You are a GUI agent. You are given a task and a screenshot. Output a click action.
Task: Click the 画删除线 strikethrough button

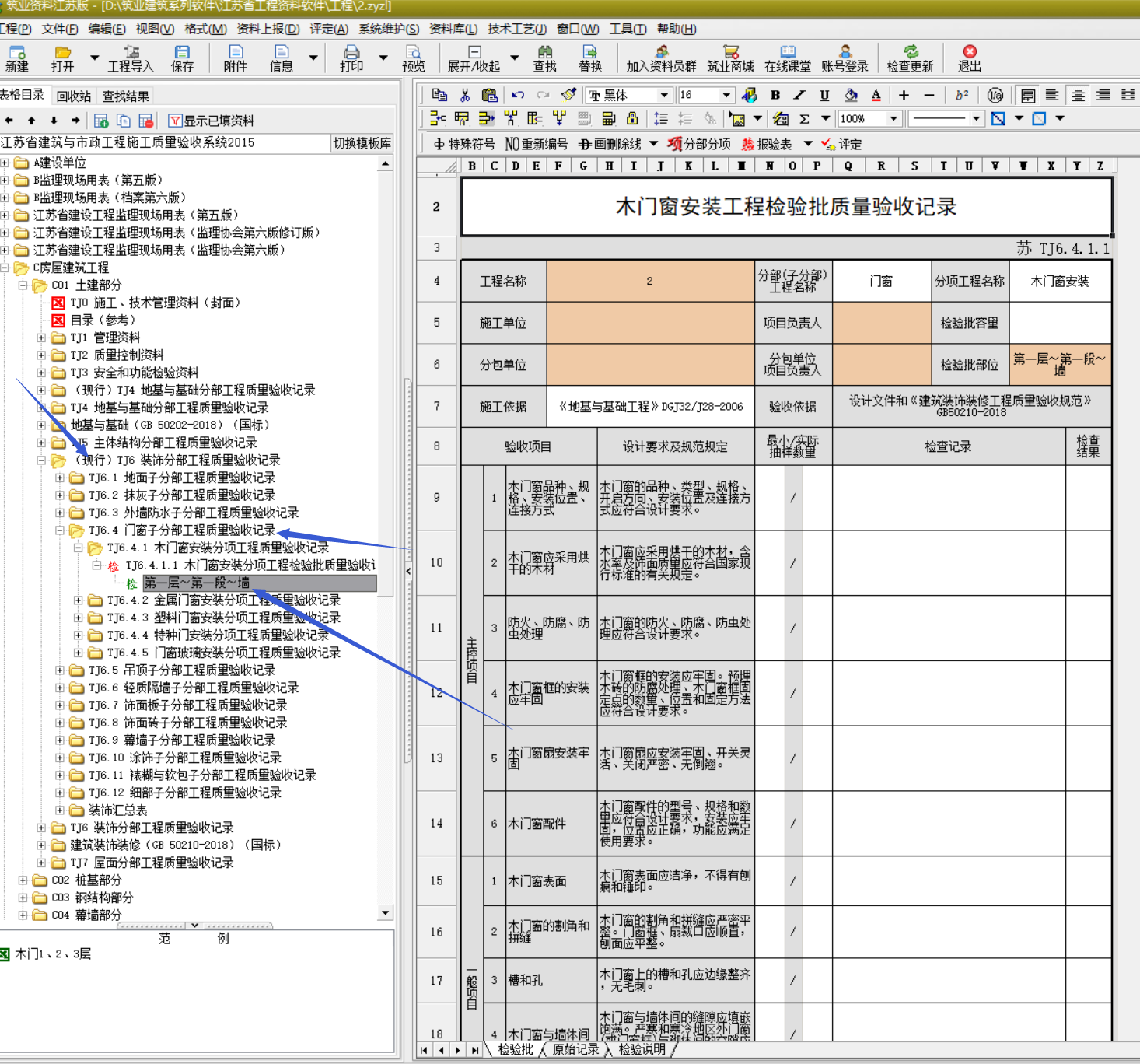coord(610,144)
